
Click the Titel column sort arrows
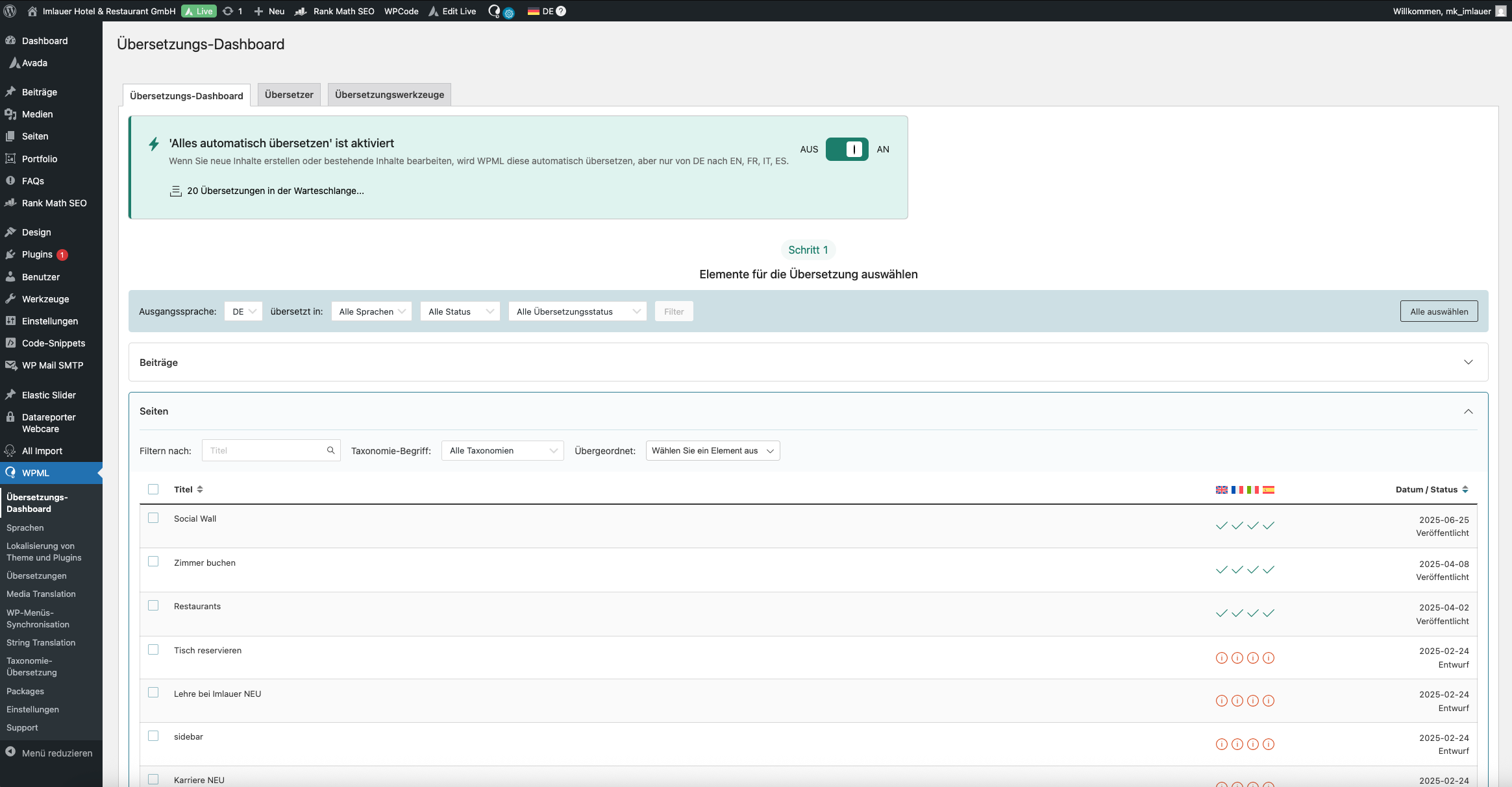(200, 489)
